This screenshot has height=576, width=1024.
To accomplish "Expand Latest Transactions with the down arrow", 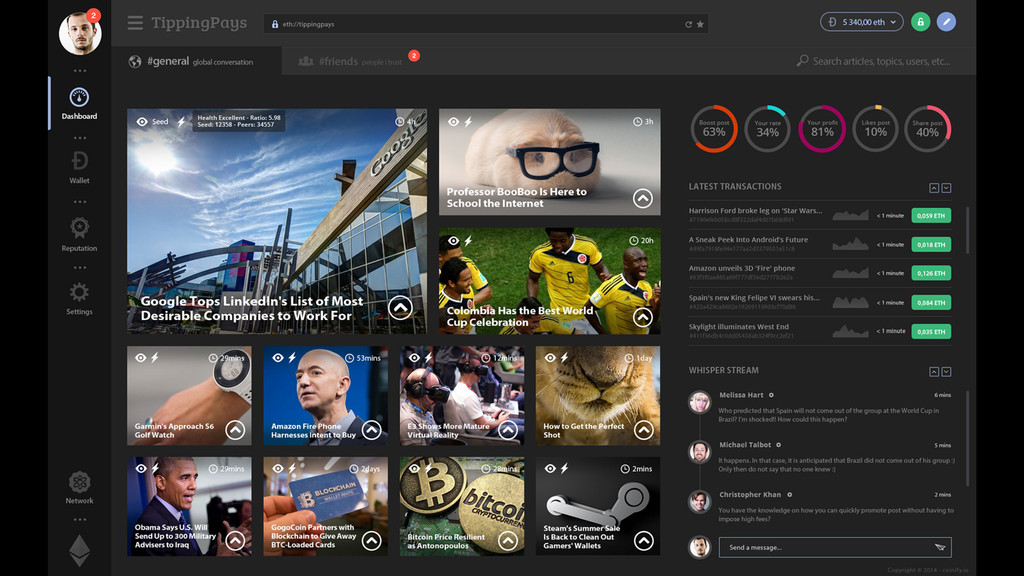I will tap(946, 188).
